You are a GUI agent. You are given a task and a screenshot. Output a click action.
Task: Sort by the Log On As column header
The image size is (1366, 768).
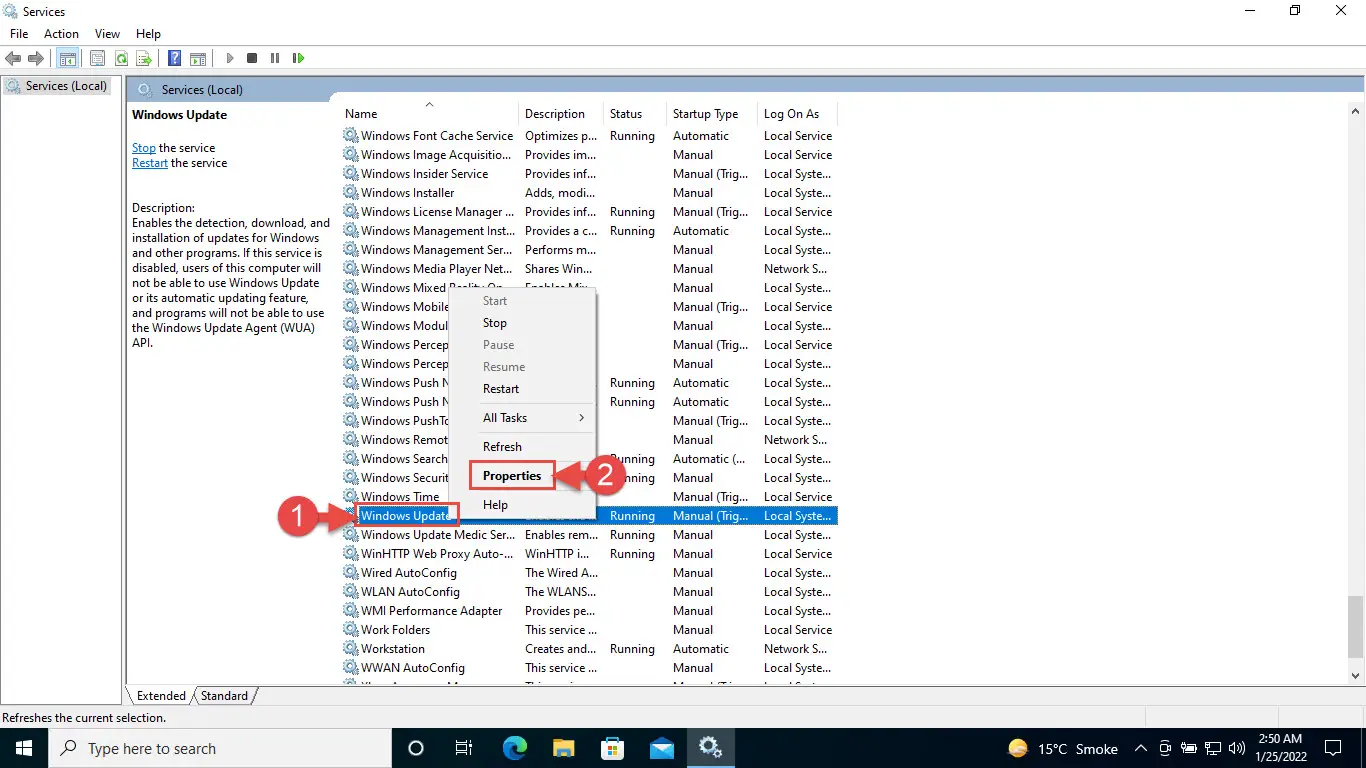click(x=797, y=114)
